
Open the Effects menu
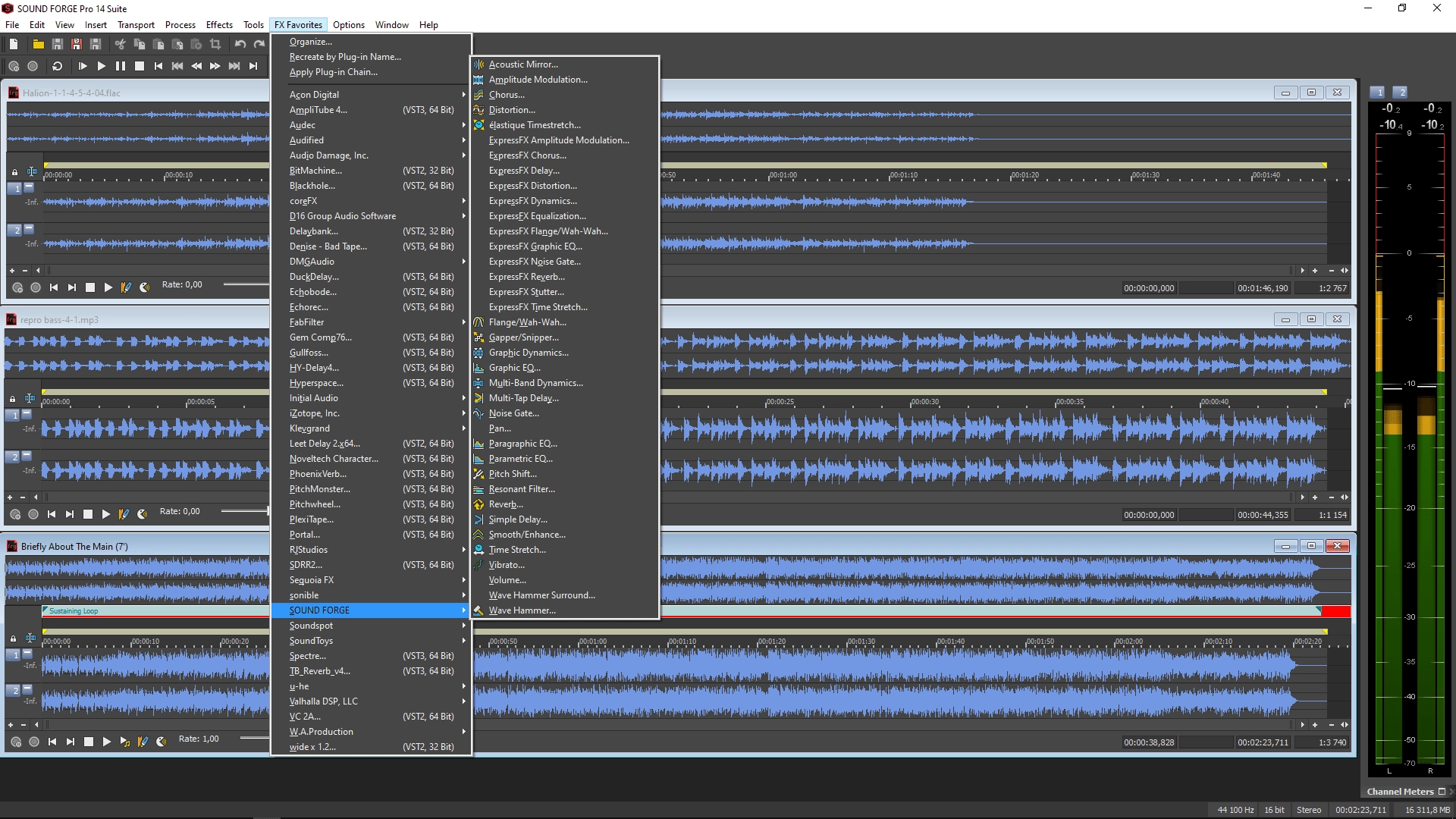click(219, 25)
